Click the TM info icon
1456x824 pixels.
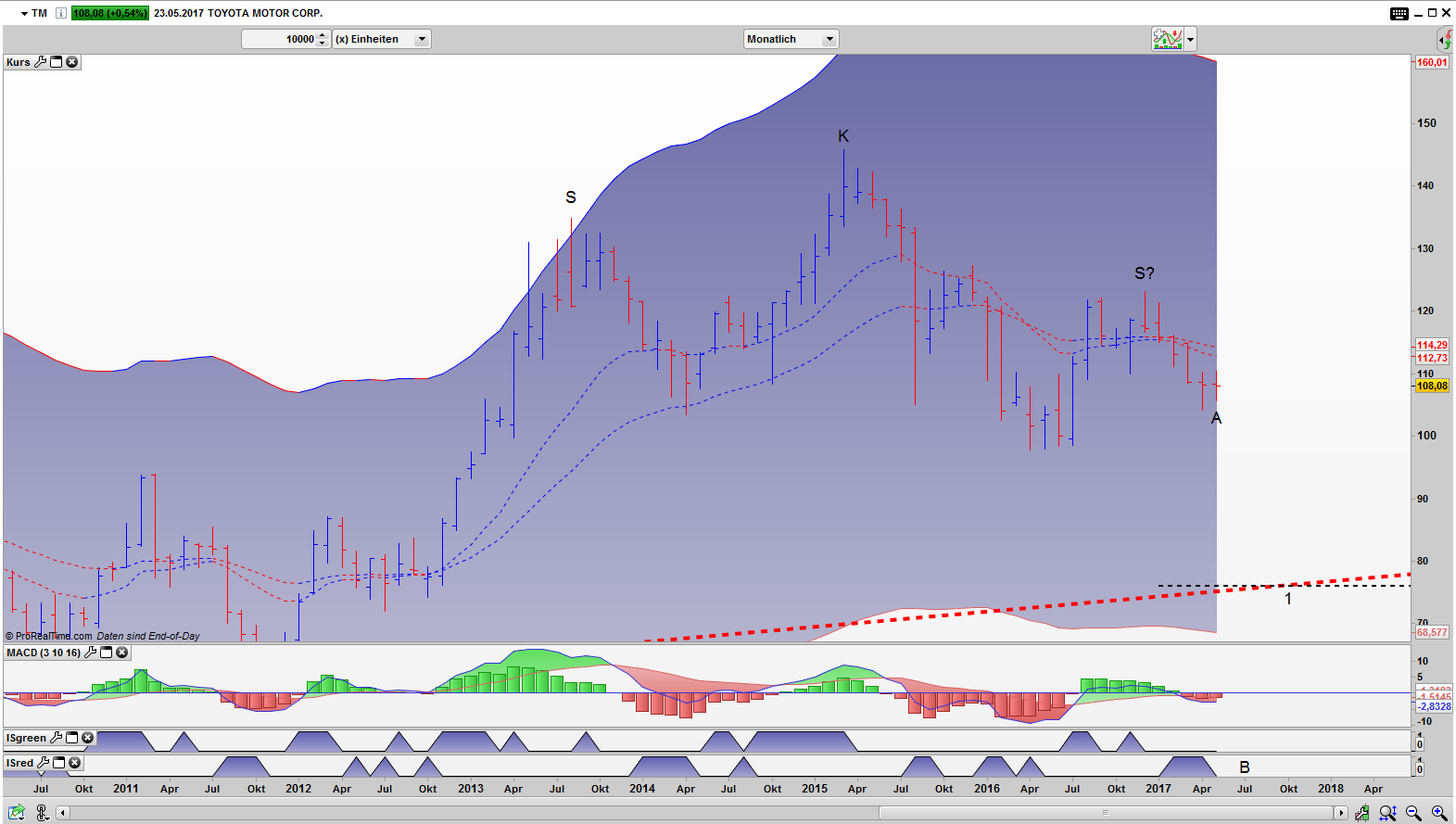click(x=61, y=13)
